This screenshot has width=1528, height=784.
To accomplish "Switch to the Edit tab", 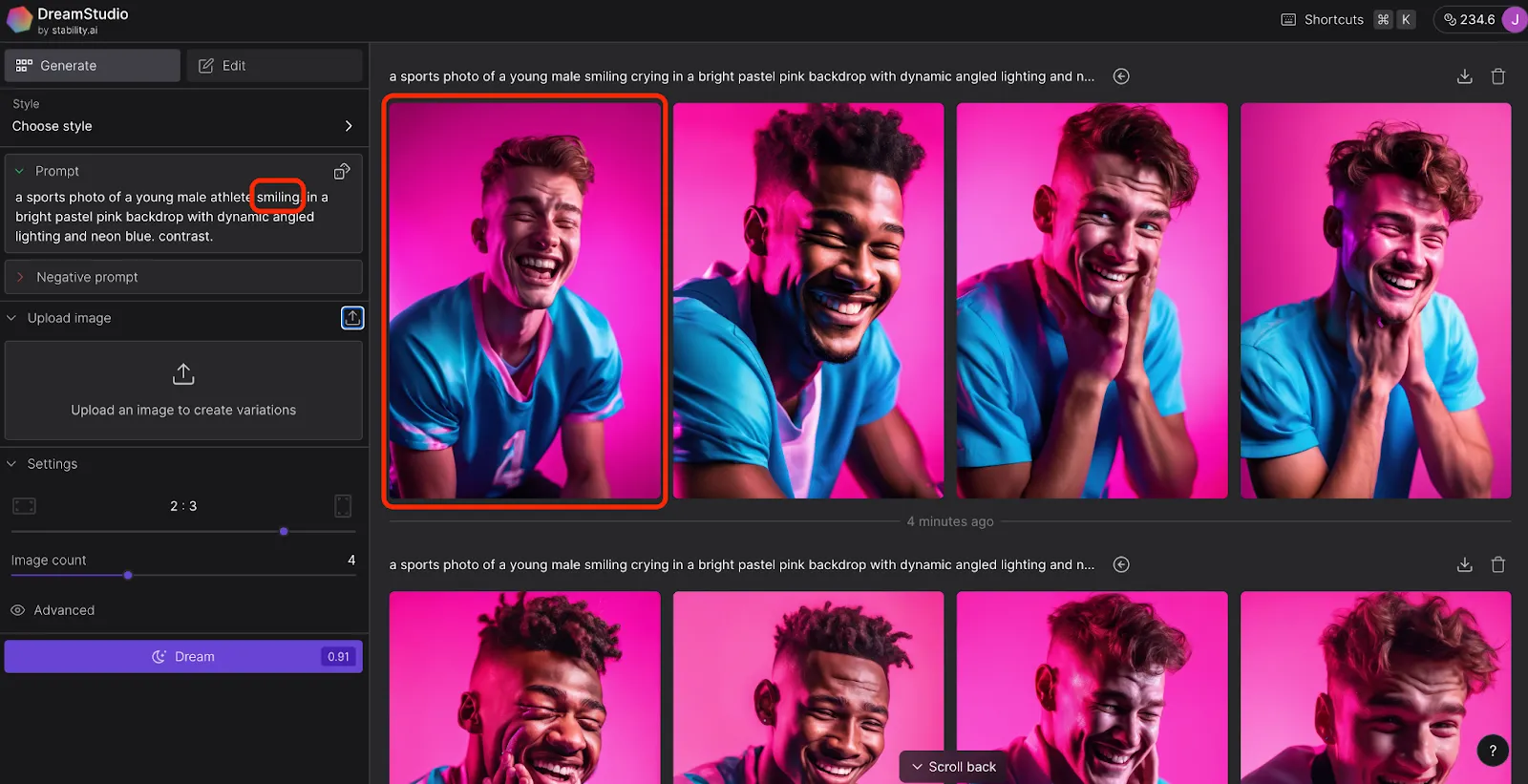I will tap(274, 66).
